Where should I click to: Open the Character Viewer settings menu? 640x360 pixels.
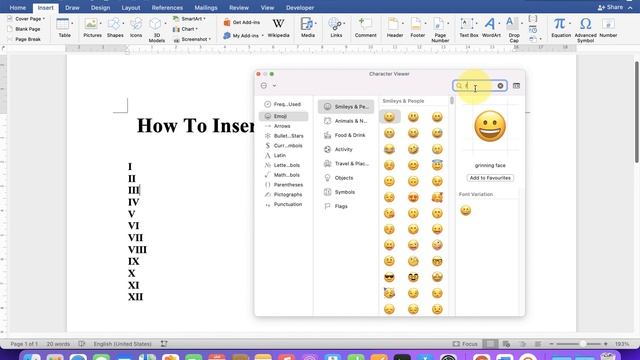point(268,86)
